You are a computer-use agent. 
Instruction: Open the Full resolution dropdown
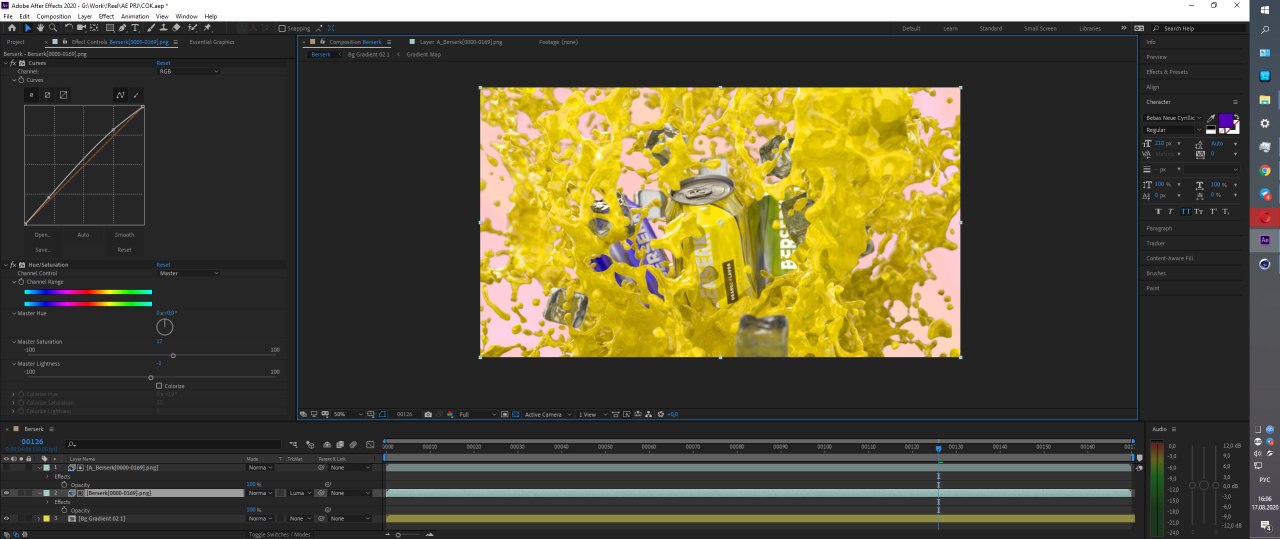[477, 414]
